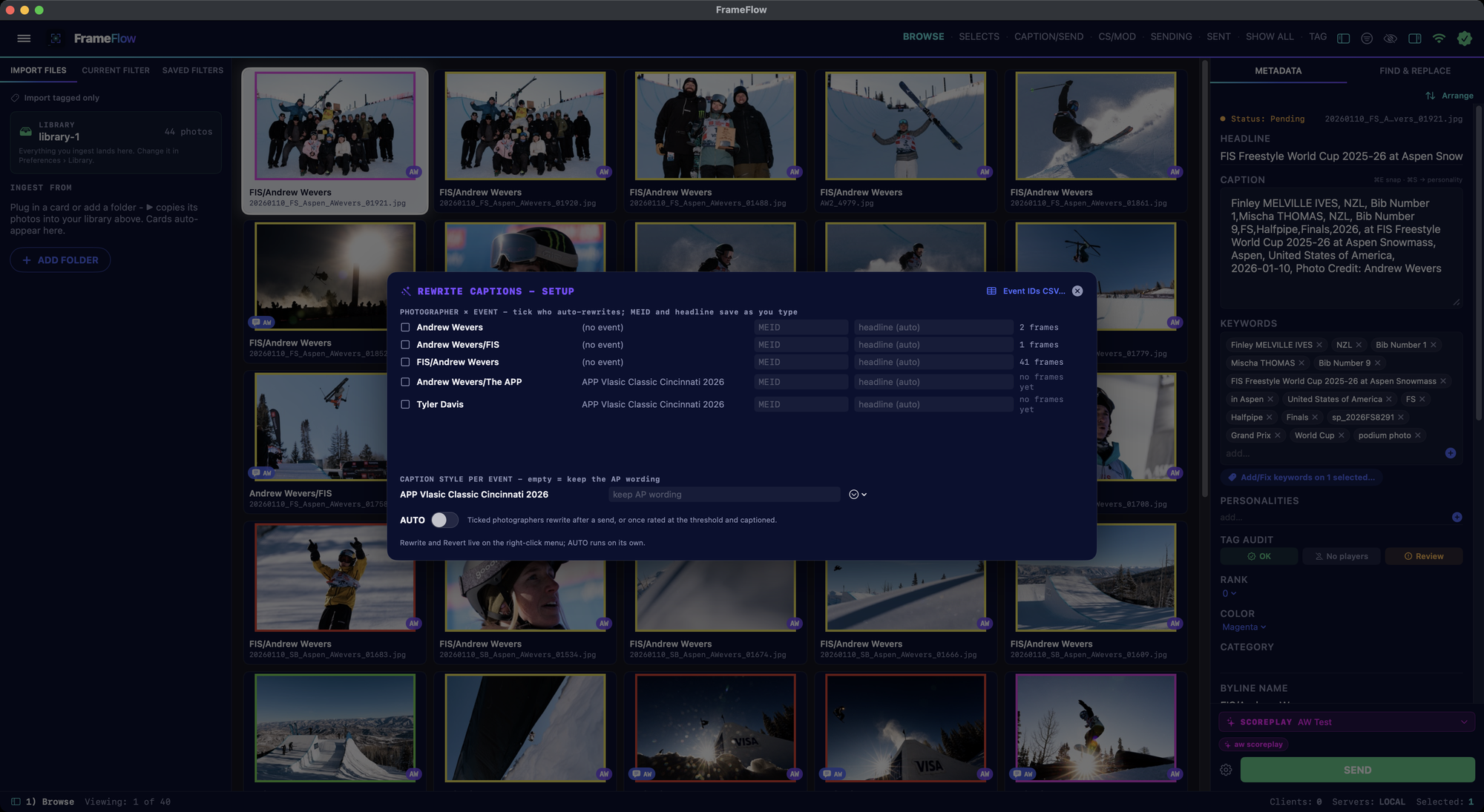Open the Sent tab

click(1218, 37)
